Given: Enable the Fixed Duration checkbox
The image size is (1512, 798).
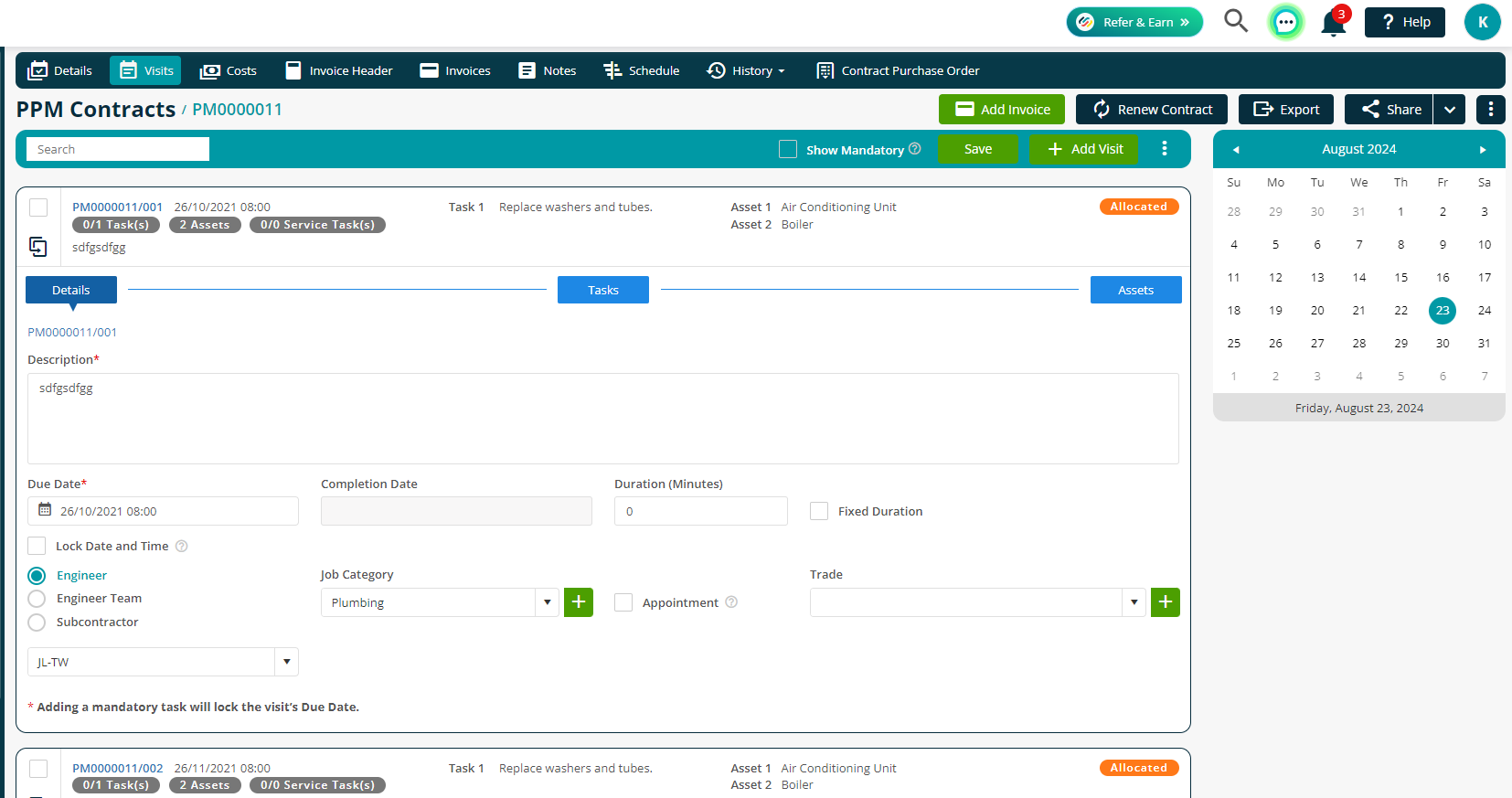Looking at the screenshot, I should (819, 511).
